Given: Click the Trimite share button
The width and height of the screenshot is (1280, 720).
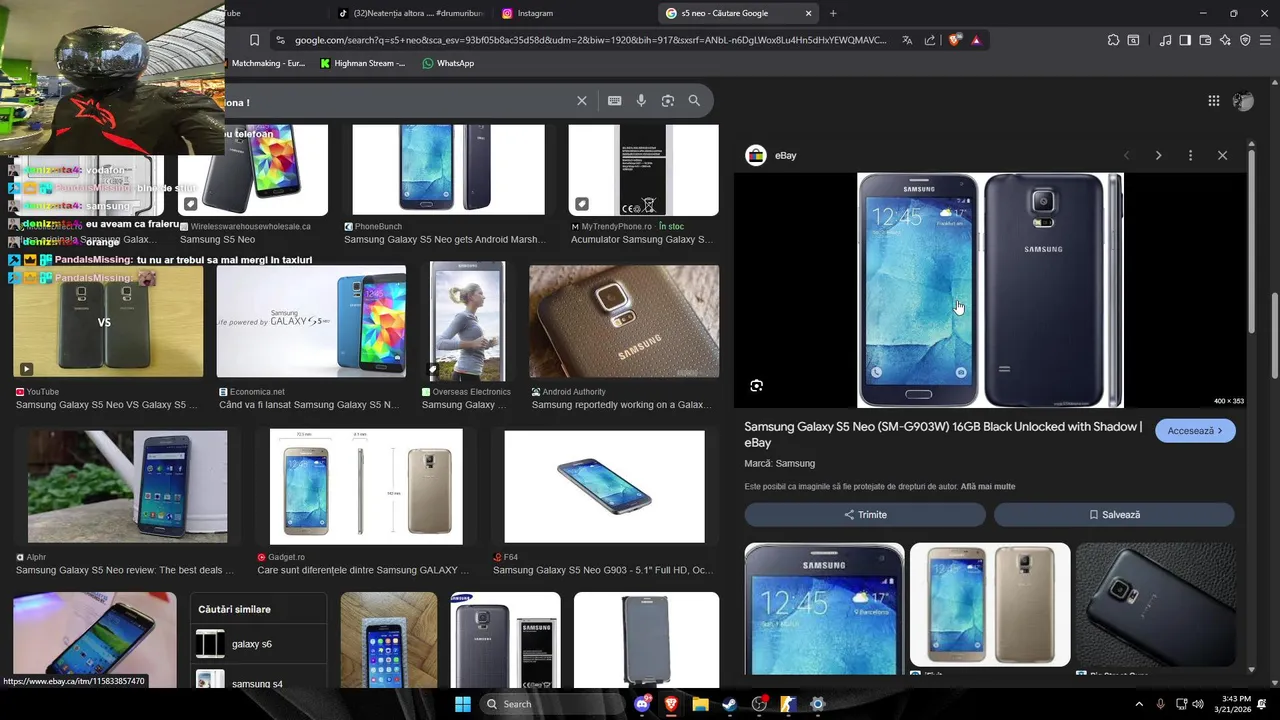Looking at the screenshot, I should (x=865, y=515).
